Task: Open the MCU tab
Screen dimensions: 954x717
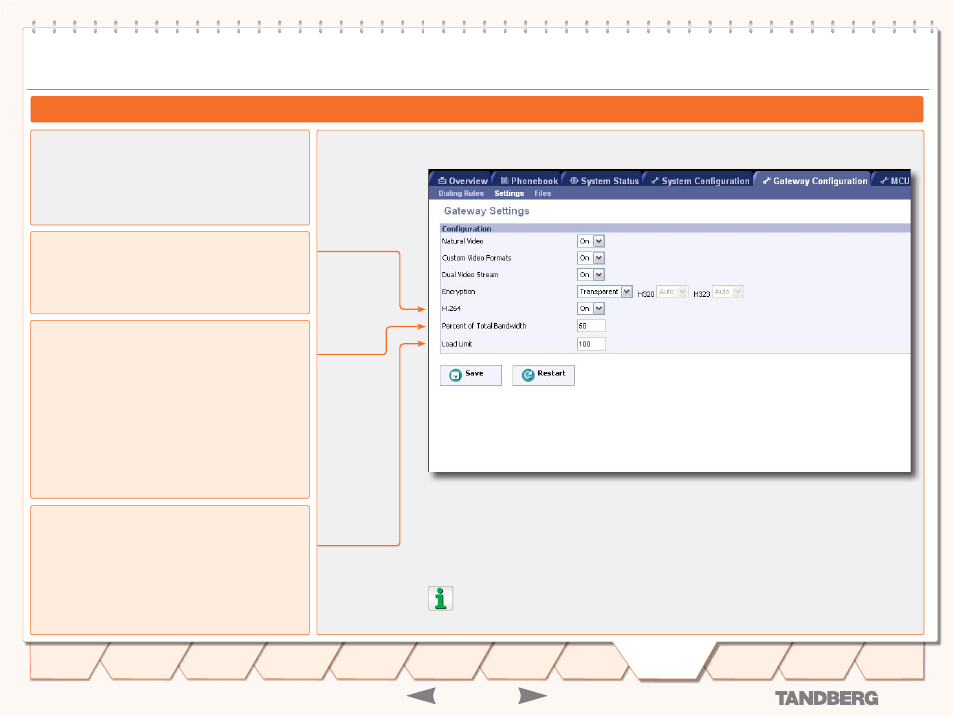Action: [x=894, y=181]
